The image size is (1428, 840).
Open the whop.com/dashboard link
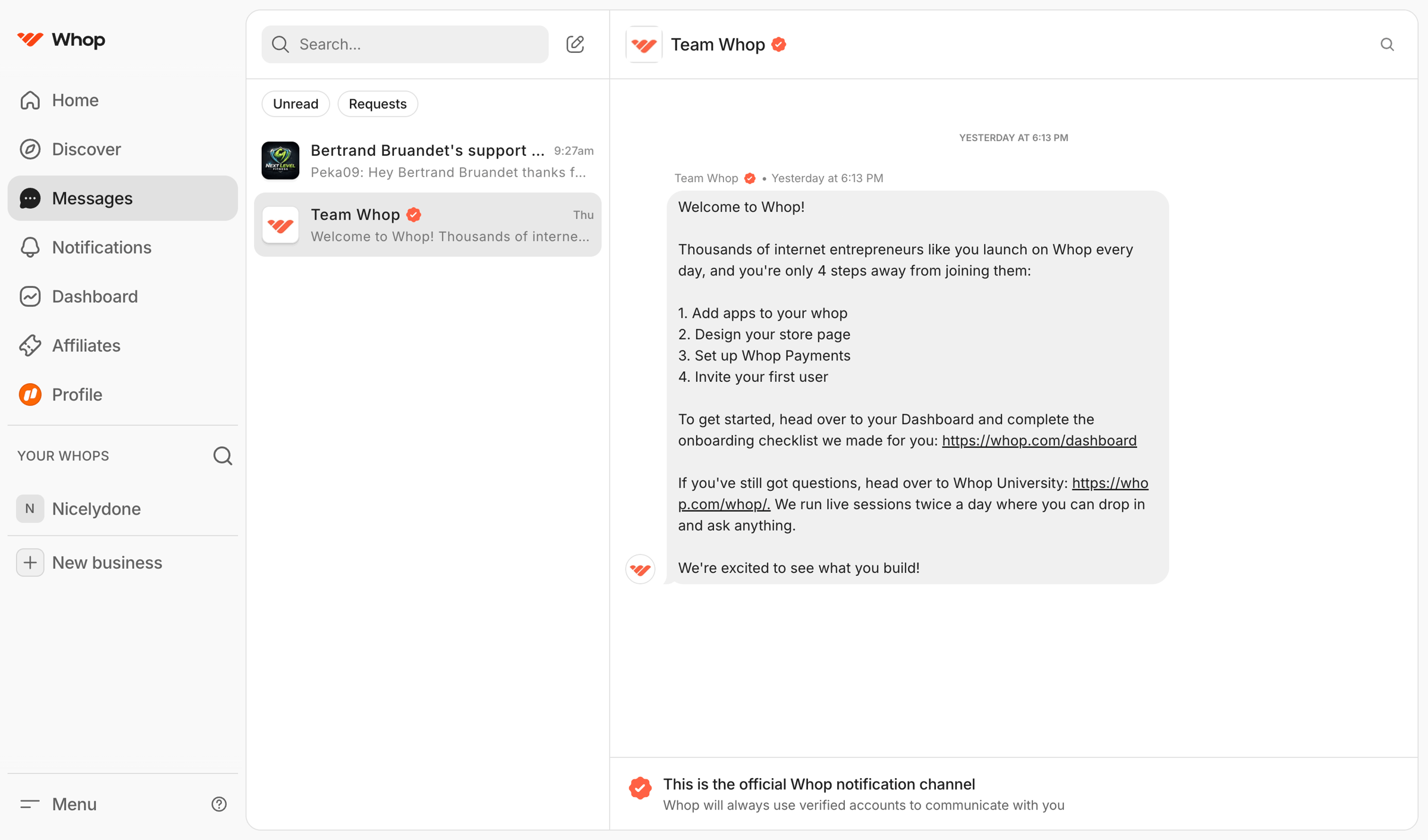point(1039,440)
